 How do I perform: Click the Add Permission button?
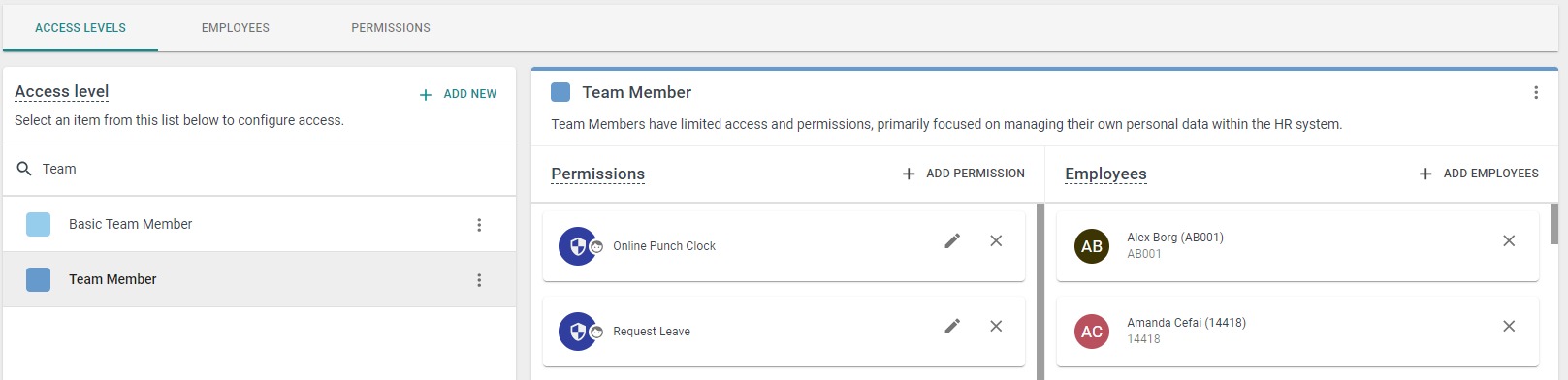963,174
